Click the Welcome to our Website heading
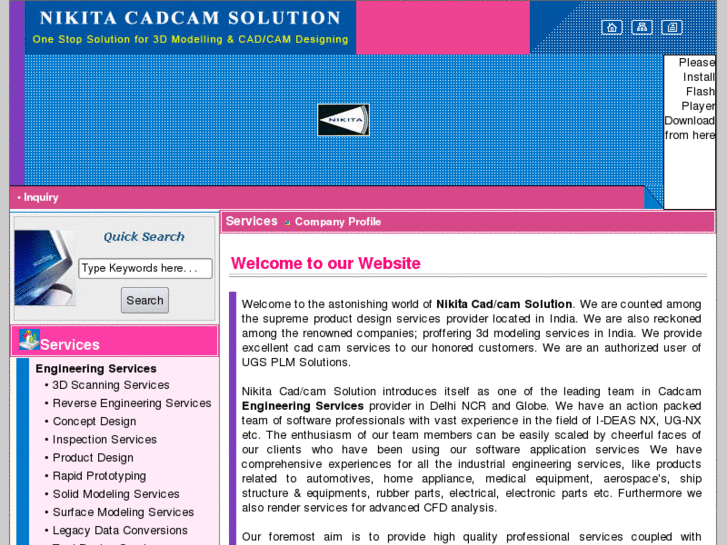The image size is (727, 545). (x=325, y=263)
